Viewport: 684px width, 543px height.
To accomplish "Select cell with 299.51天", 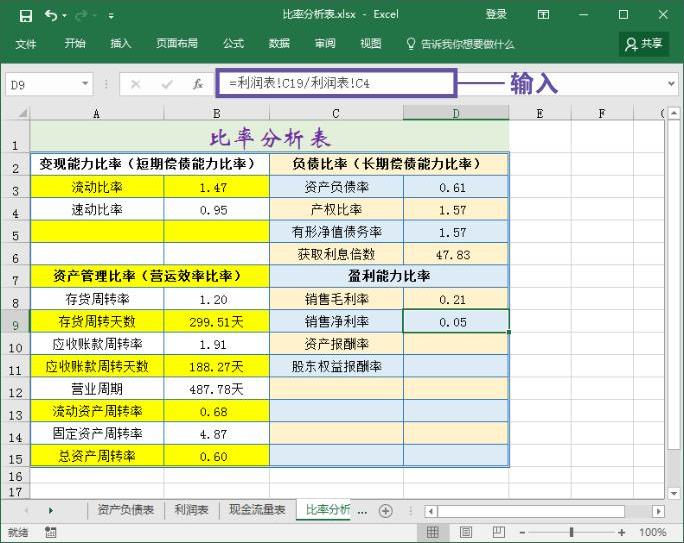I will click(216, 322).
